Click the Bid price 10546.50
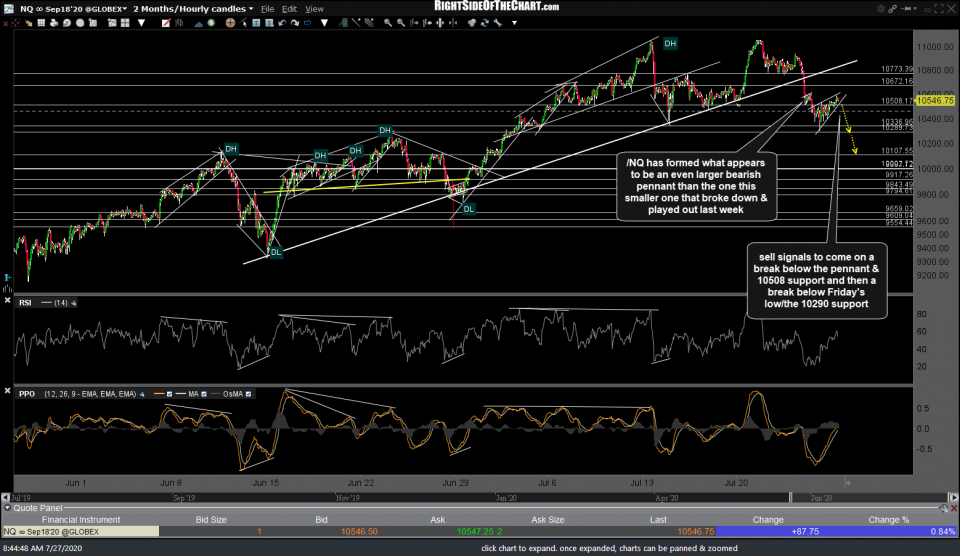960x556 pixels. (x=359, y=532)
